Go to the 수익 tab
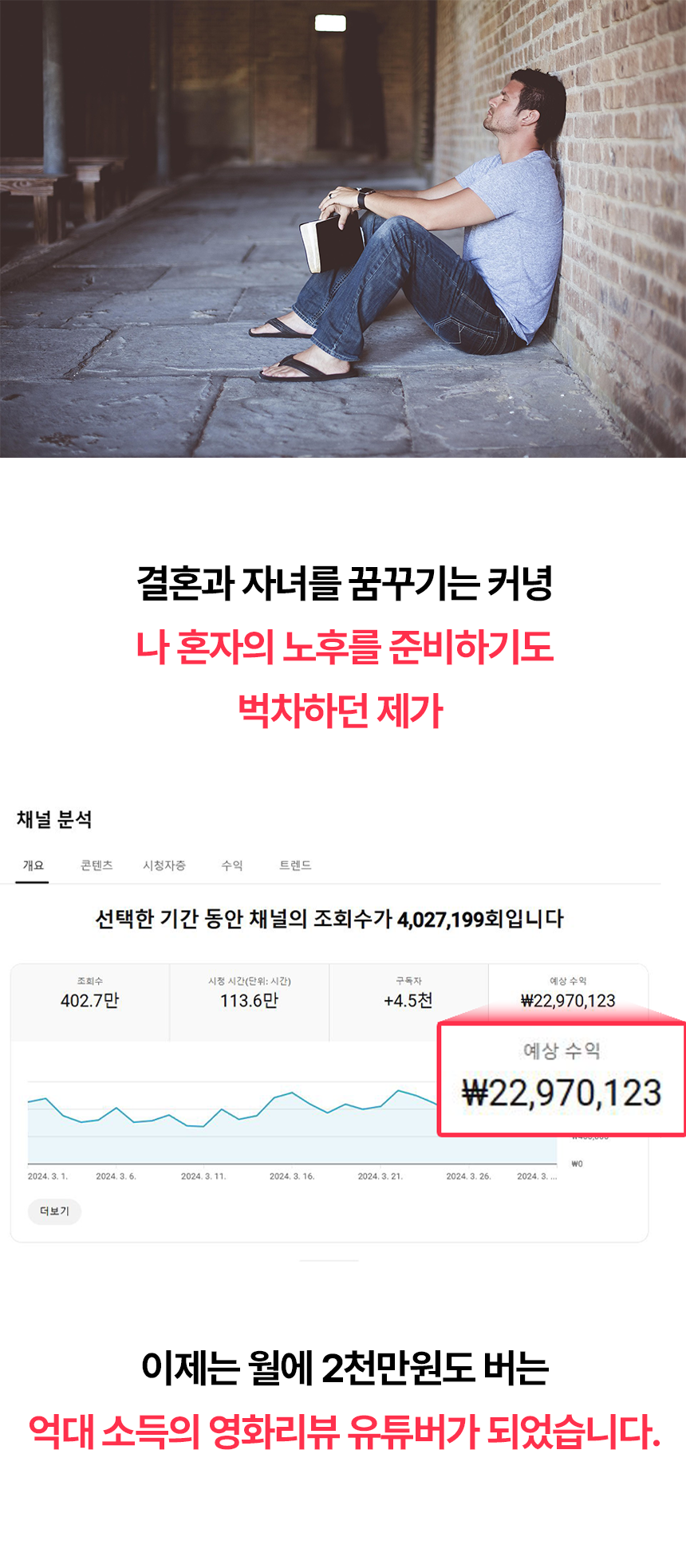Image resolution: width=686 pixels, height=1568 pixels. [x=232, y=865]
